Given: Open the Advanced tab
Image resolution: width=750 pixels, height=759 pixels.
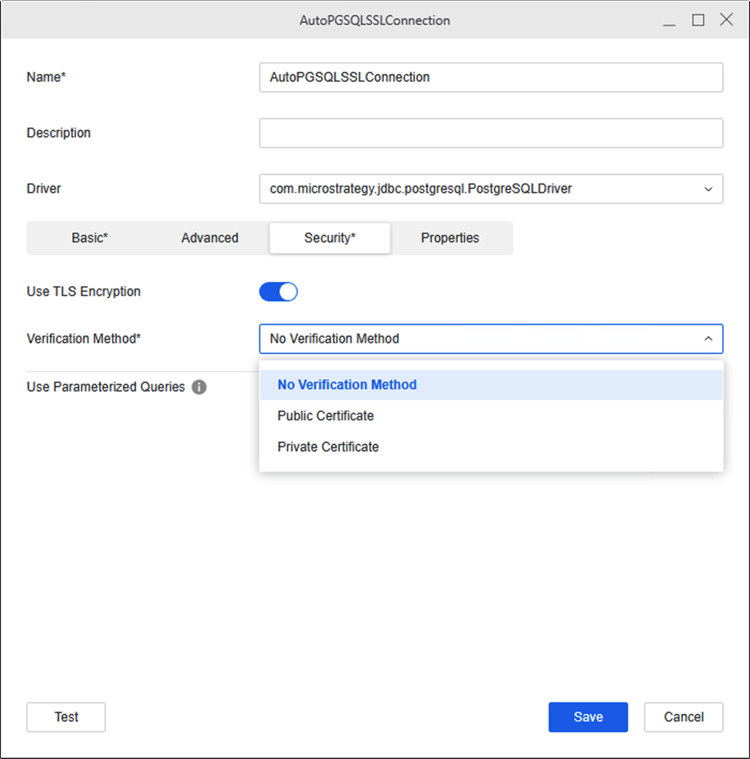Looking at the screenshot, I should pos(210,238).
